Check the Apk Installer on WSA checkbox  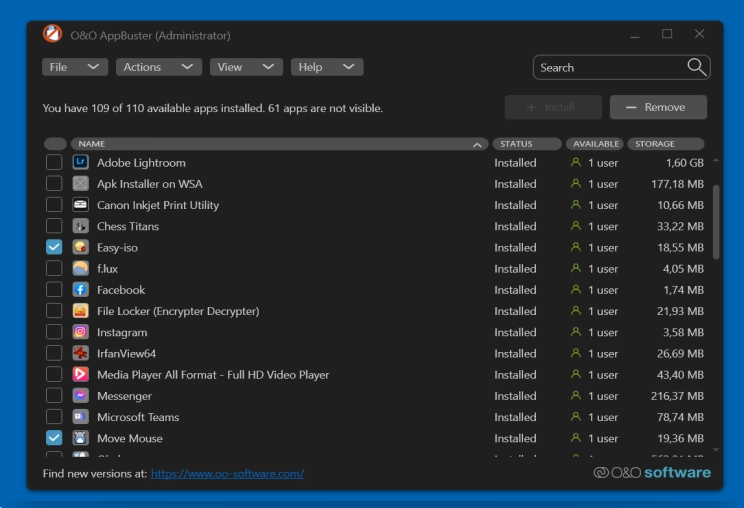point(54,184)
